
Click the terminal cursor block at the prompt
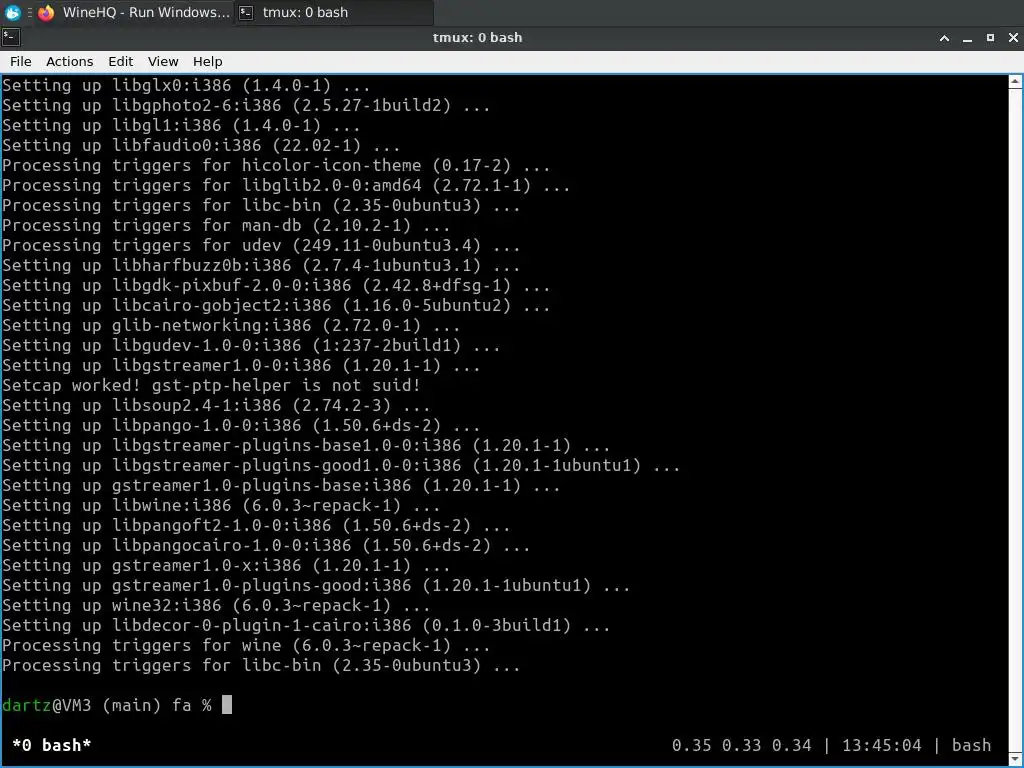pos(227,705)
